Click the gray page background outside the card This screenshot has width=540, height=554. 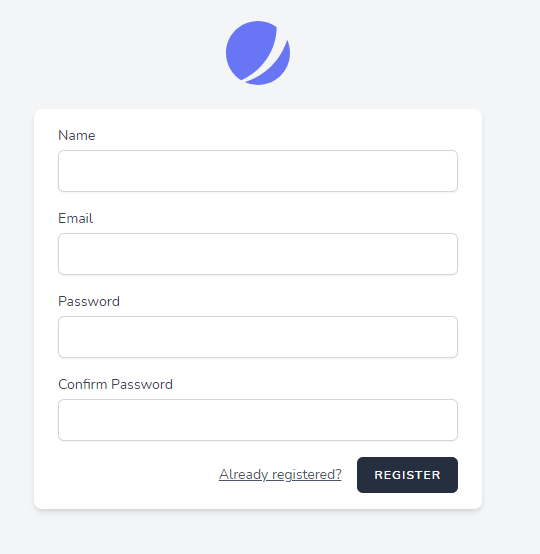(509, 283)
